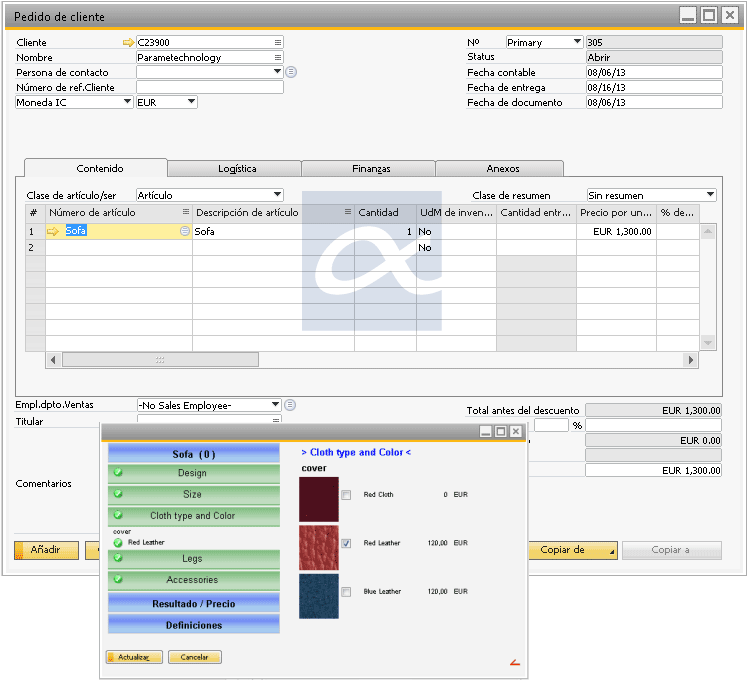Open the No Sales Employee dropdown
This screenshot has width=748, height=680.
(x=276, y=405)
